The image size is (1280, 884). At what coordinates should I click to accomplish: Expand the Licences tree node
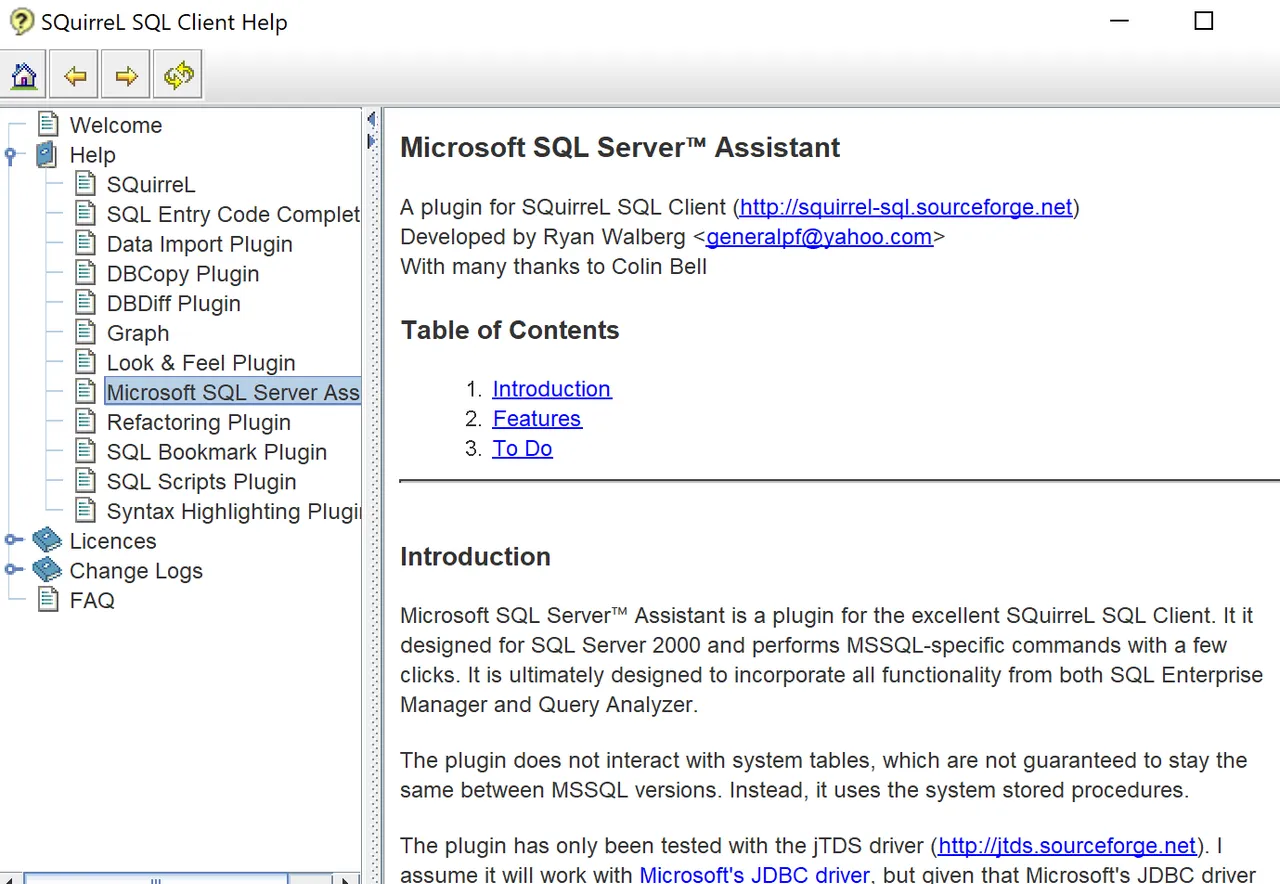tap(11, 541)
